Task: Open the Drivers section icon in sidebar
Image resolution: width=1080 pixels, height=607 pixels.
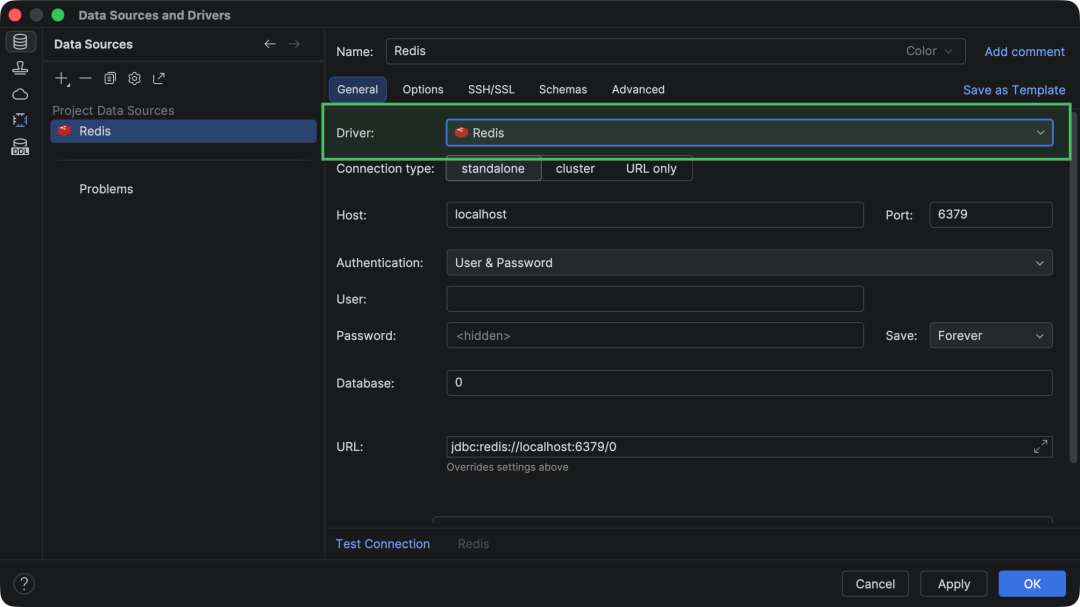Action: [x=20, y=68]
